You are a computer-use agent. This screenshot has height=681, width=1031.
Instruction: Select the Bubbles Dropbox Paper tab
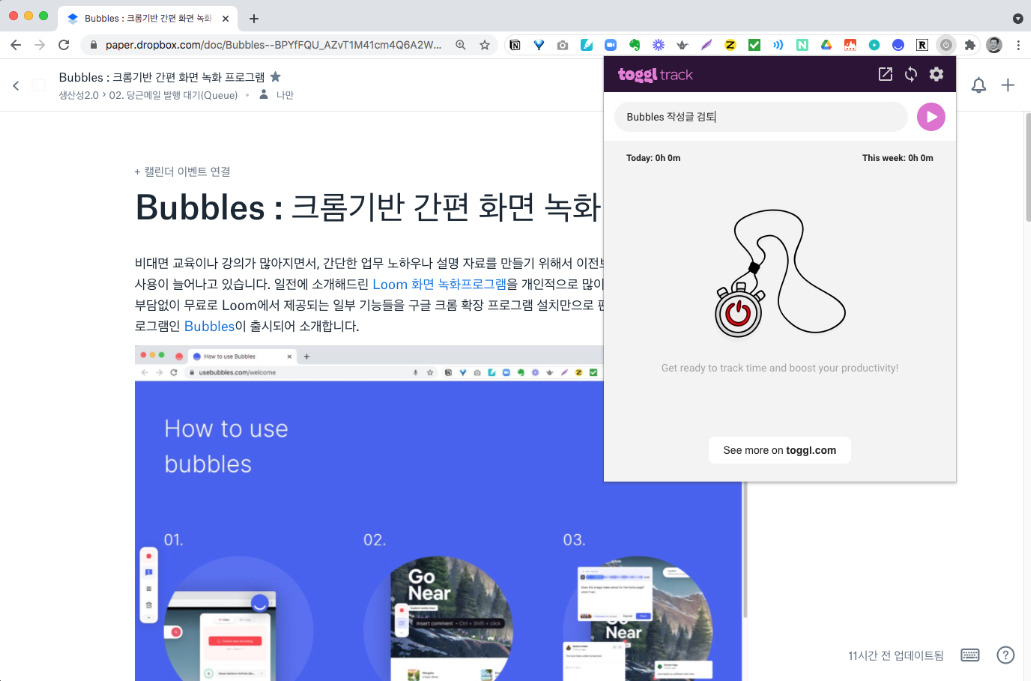point(149,18)
